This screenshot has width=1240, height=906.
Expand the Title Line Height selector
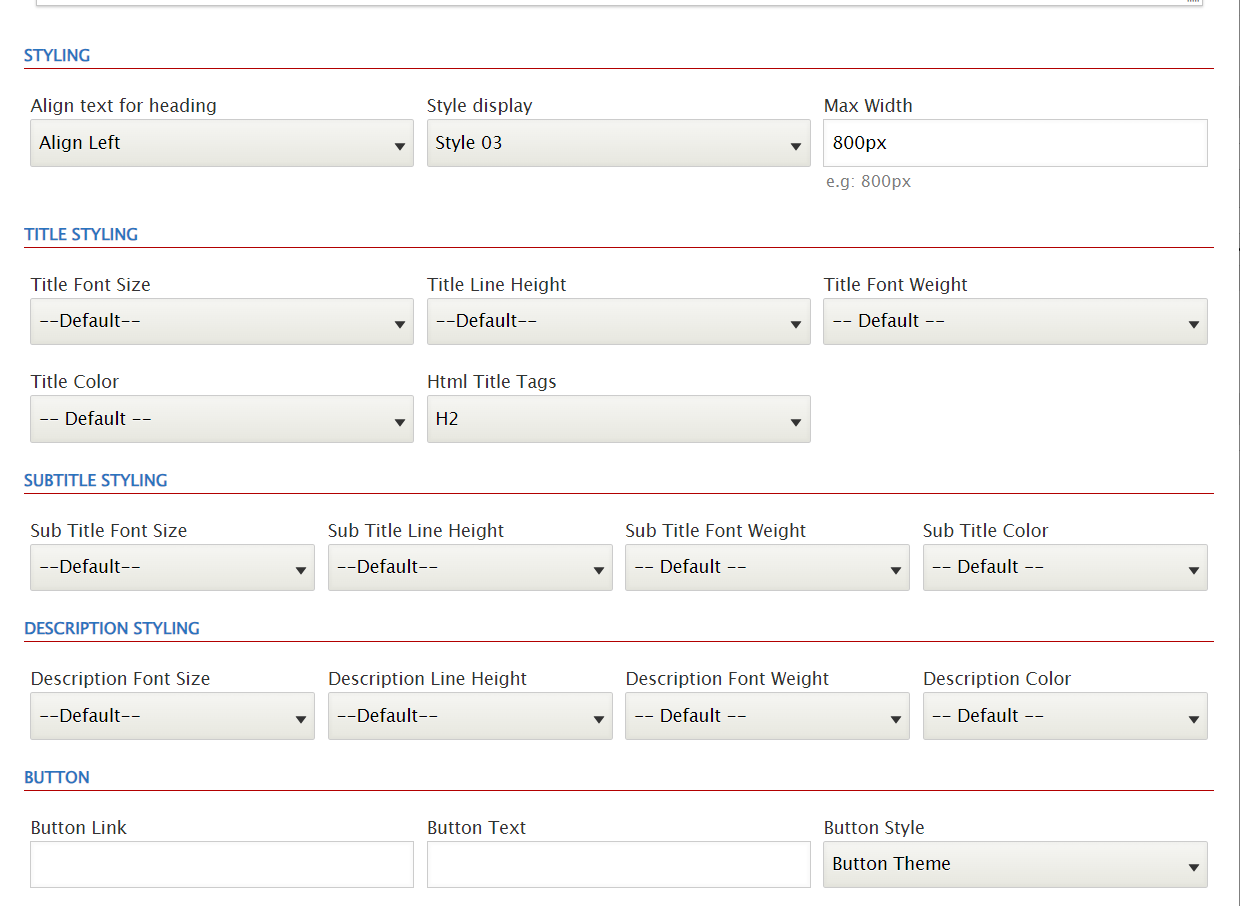click(618, 321)
